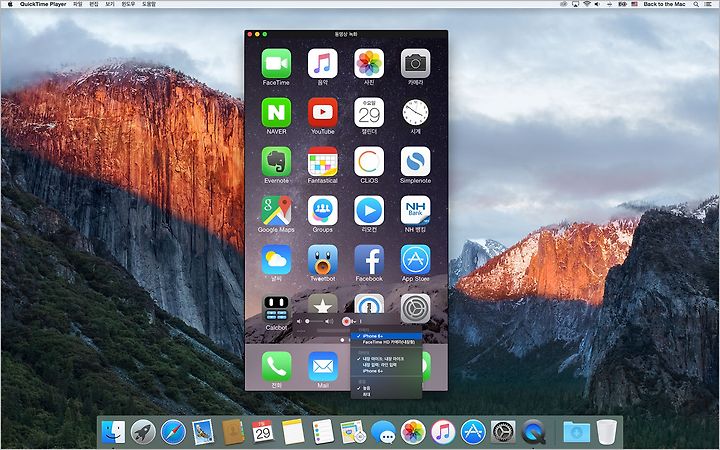Open the CLiOS app icon
Image resolution: width=720 pixels, height=450 pixels.
[x=369, y=161]
